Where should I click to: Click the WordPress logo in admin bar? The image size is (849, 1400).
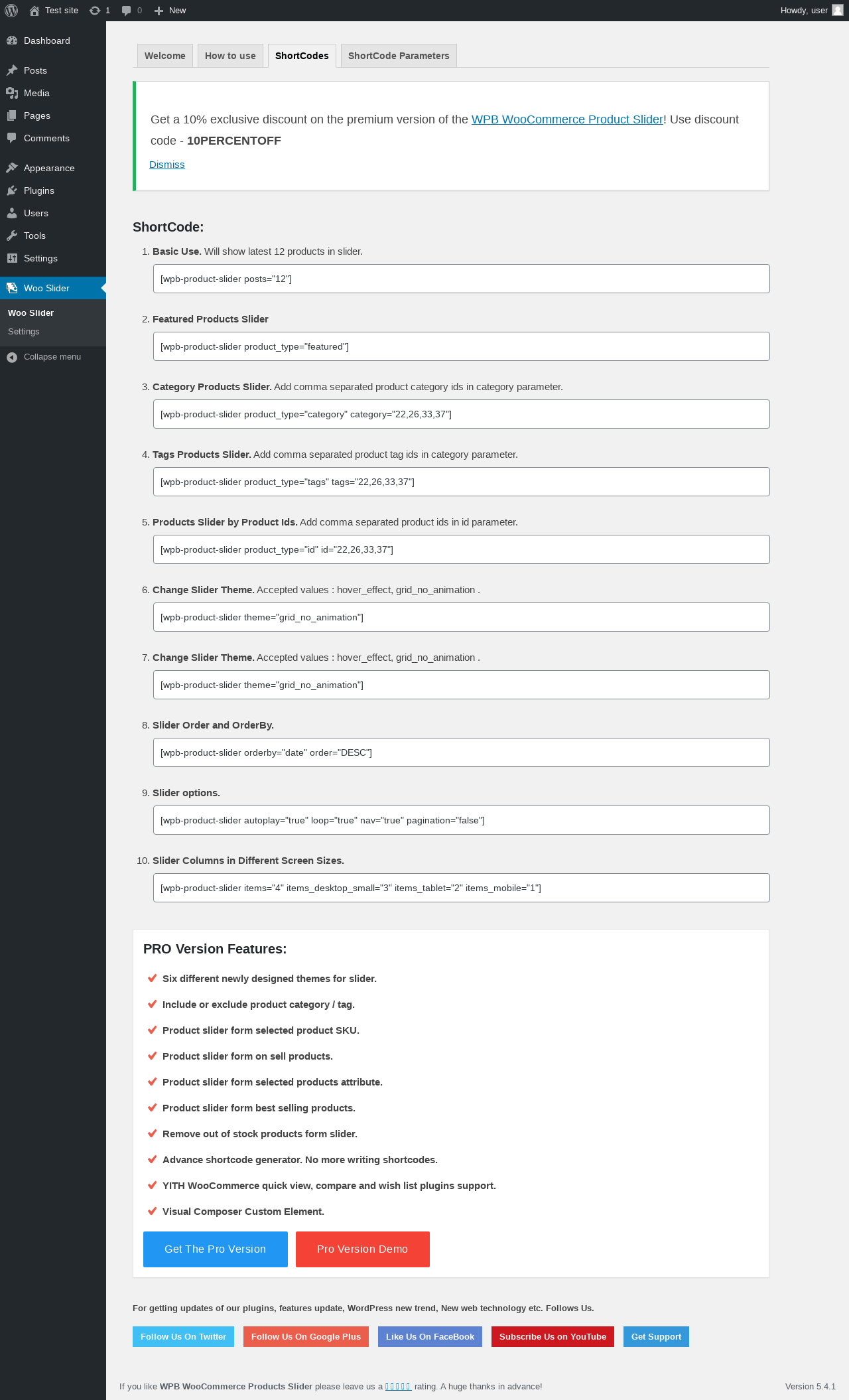(11, 11)
